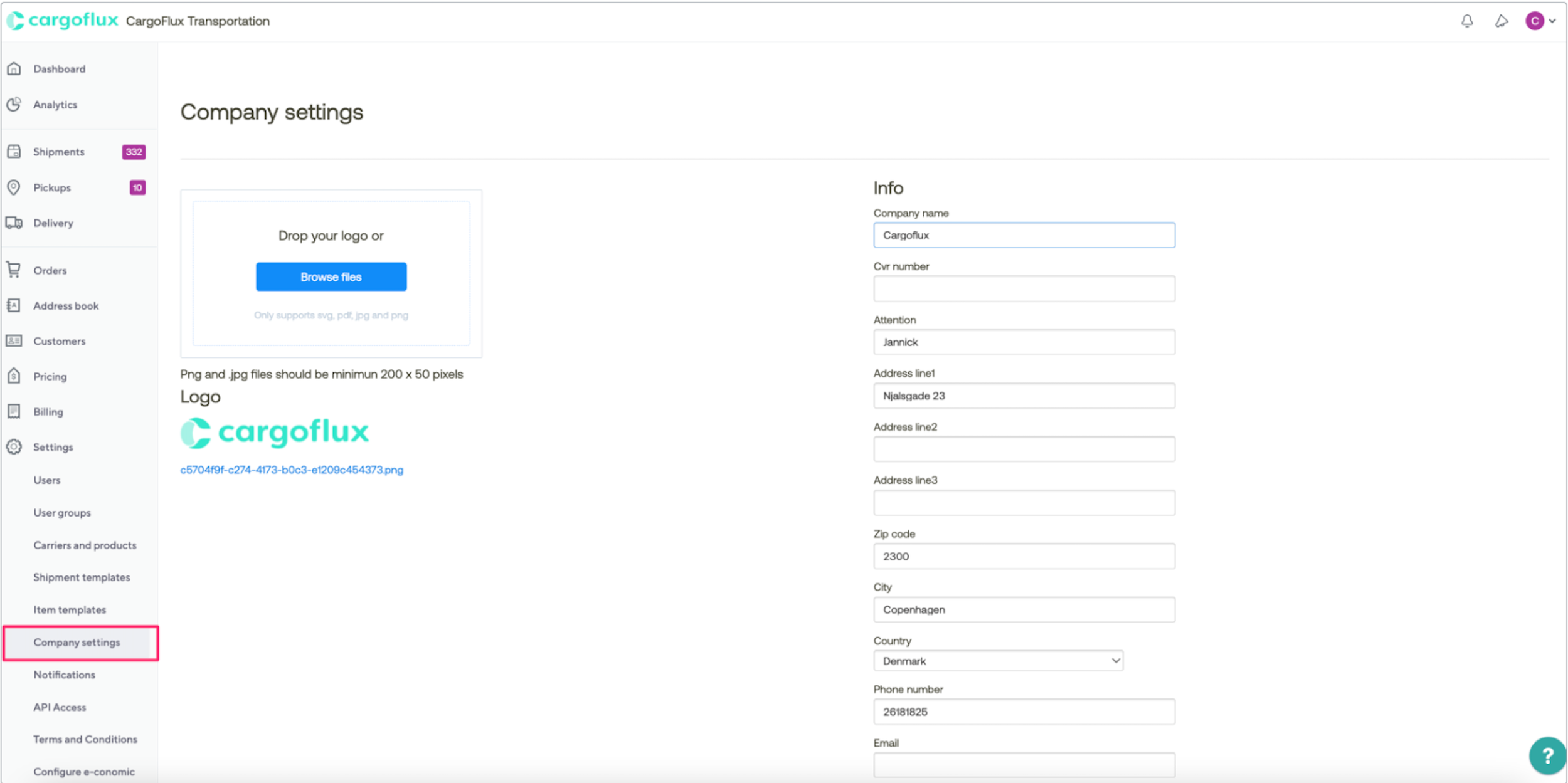This screenshot has height=783, width=1568.
Task: Go to Orders in the sidebar
Action: click(x=50, y=270)
